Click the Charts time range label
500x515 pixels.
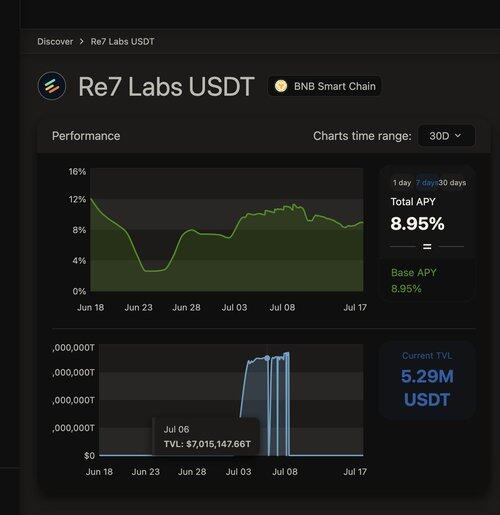[362, 136]
